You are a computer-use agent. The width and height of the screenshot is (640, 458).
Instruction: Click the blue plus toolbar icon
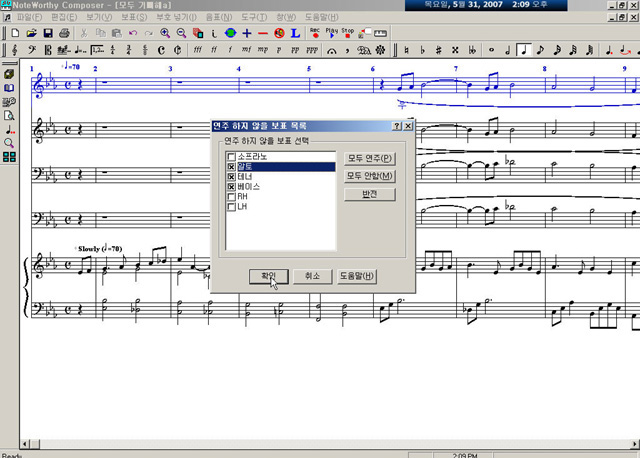[247, 33]
